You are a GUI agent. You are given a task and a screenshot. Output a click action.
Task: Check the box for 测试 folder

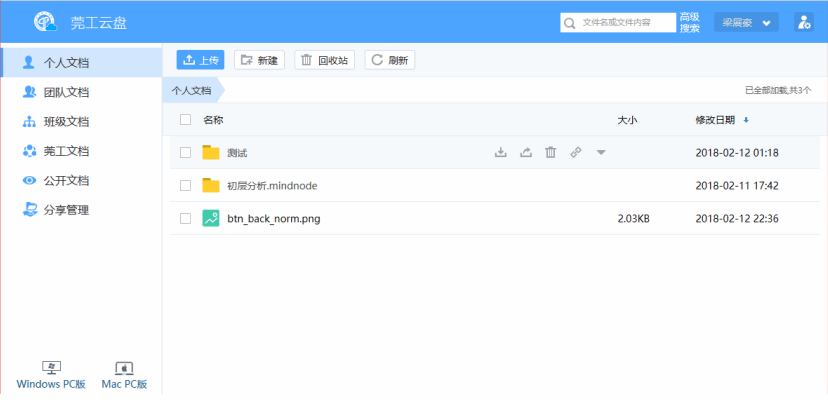click(185, 153)
